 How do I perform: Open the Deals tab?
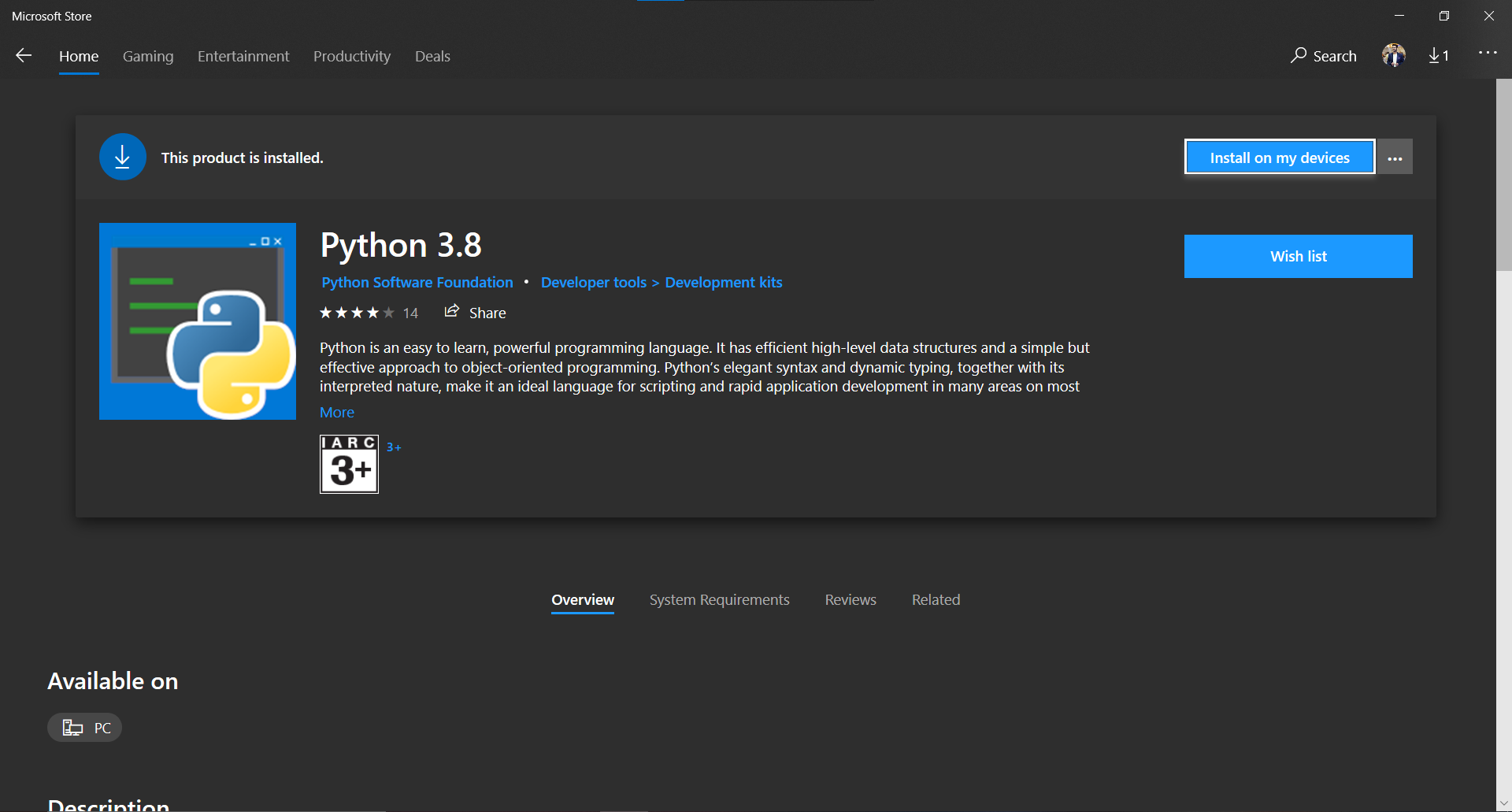[x=432, y=57]
